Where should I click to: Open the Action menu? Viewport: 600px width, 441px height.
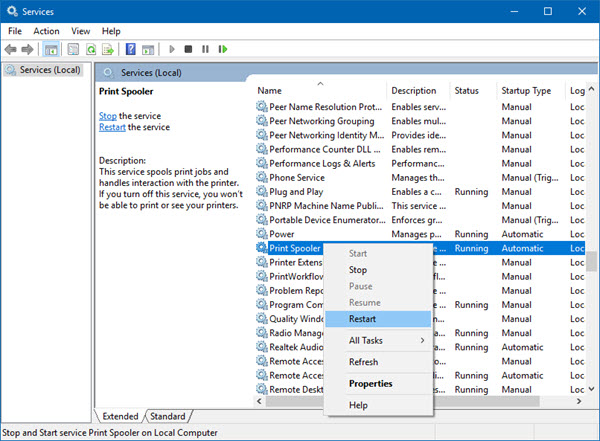[46, 31]
